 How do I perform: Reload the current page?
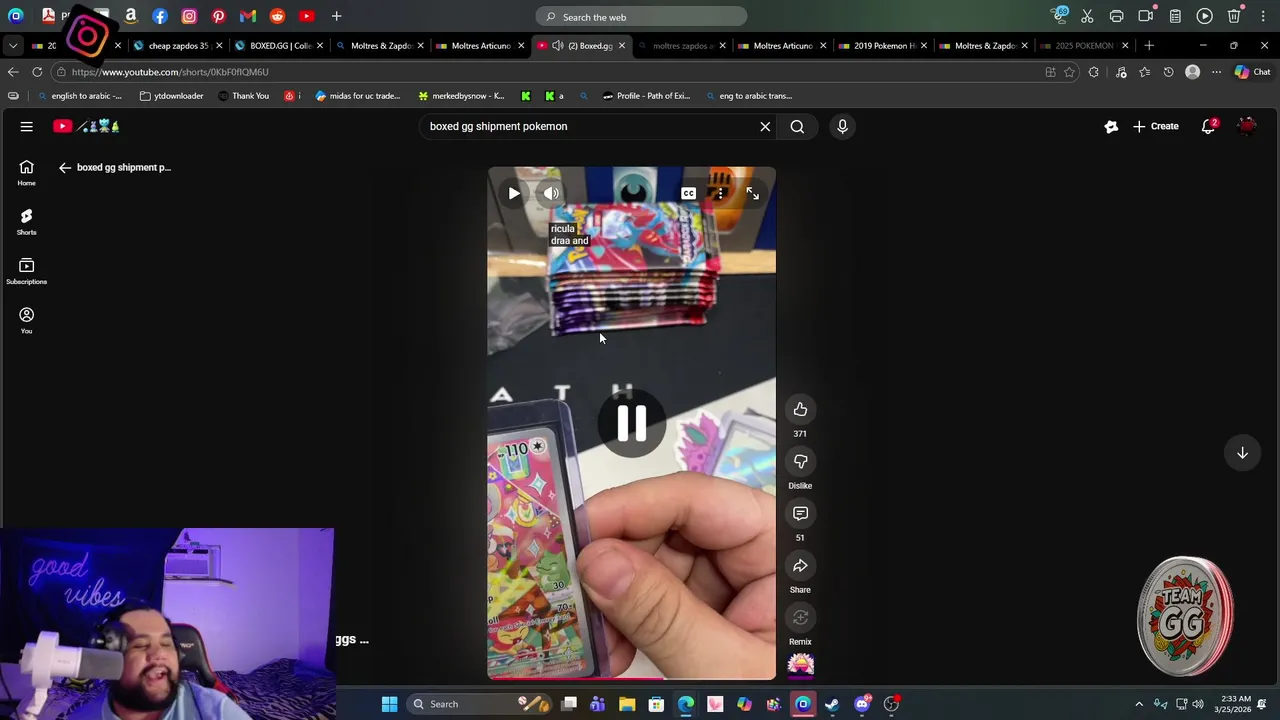(37, 72)
